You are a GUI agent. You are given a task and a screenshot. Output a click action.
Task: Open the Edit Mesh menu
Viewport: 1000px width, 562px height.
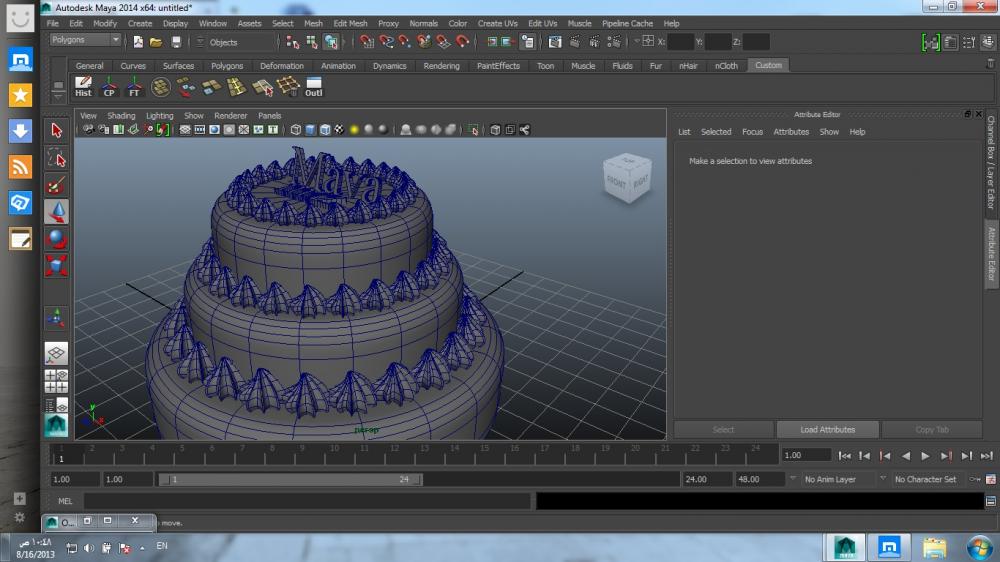click(350, 23)
